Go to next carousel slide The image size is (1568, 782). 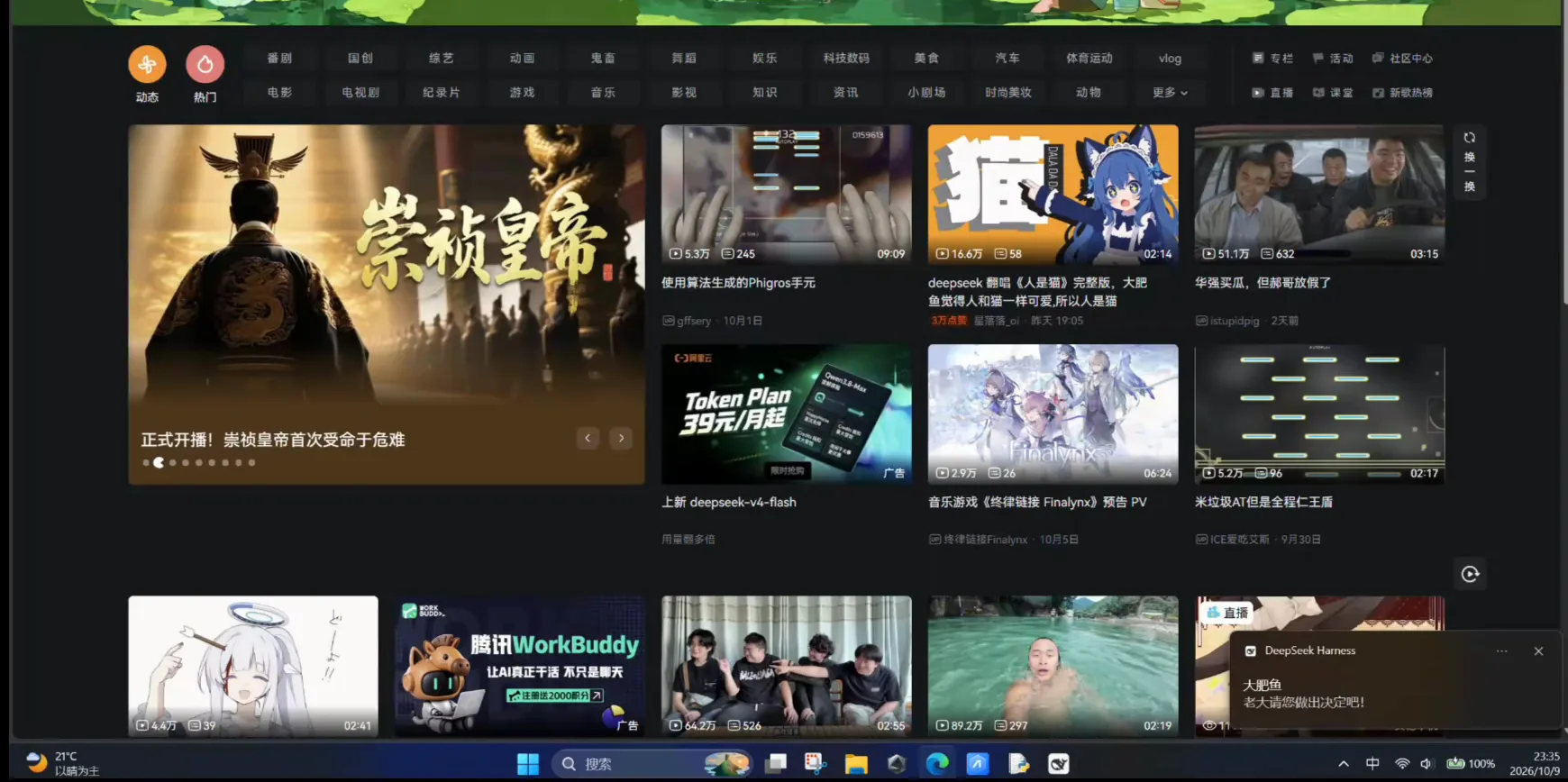[x=621, y=439]
